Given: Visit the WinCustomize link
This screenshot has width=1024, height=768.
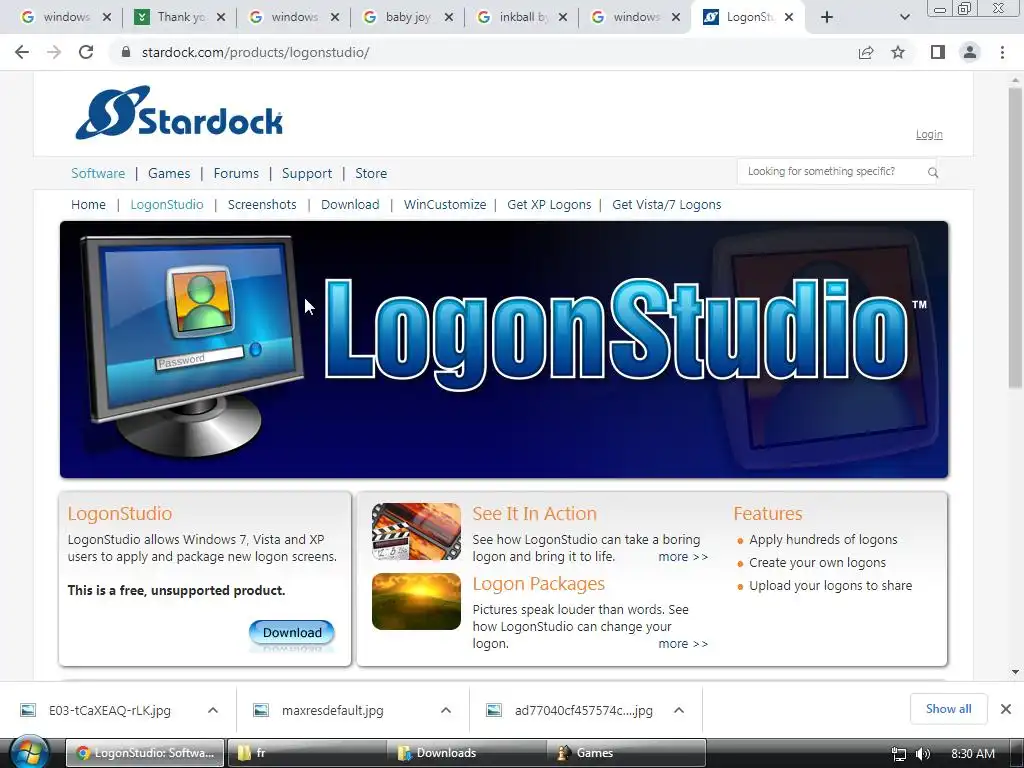Looking at the screenshot, I should click(x=445, y=204).
